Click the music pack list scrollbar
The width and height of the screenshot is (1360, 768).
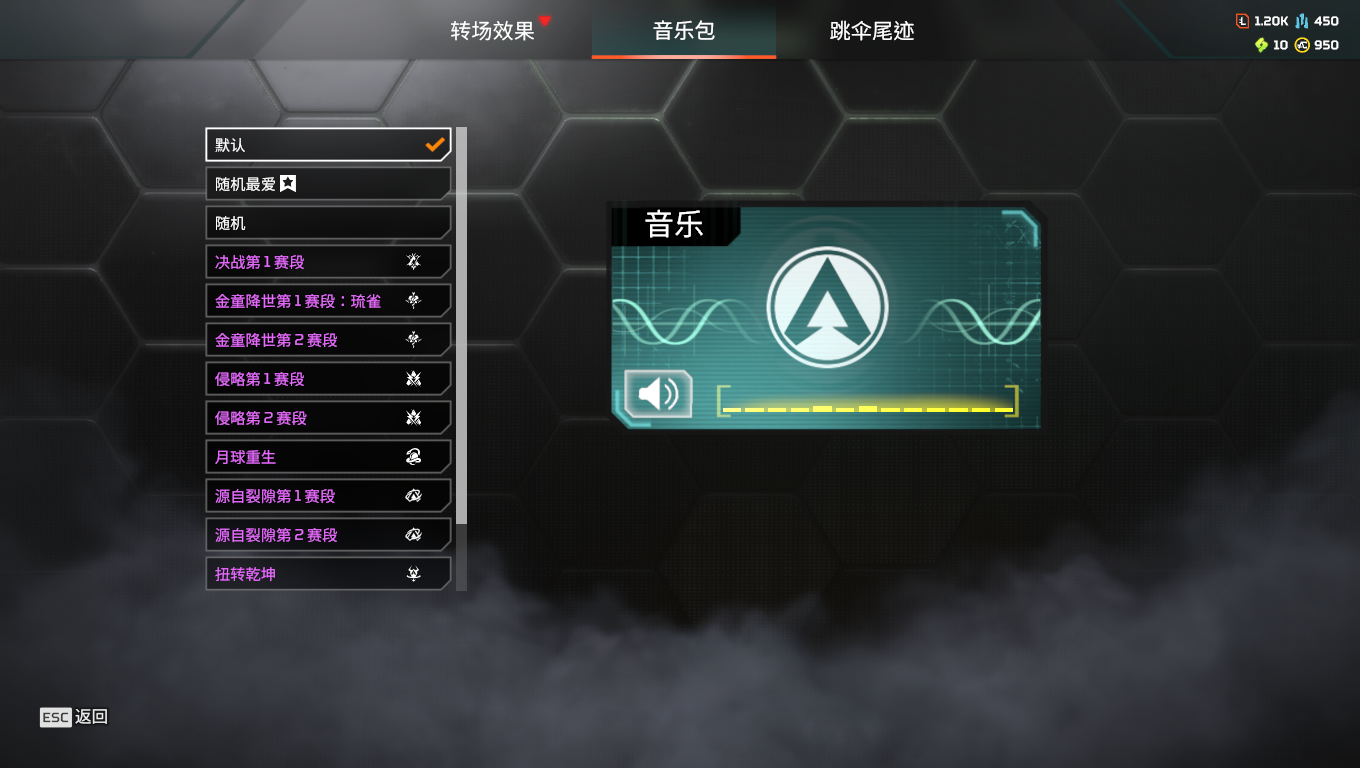[461, 325]
